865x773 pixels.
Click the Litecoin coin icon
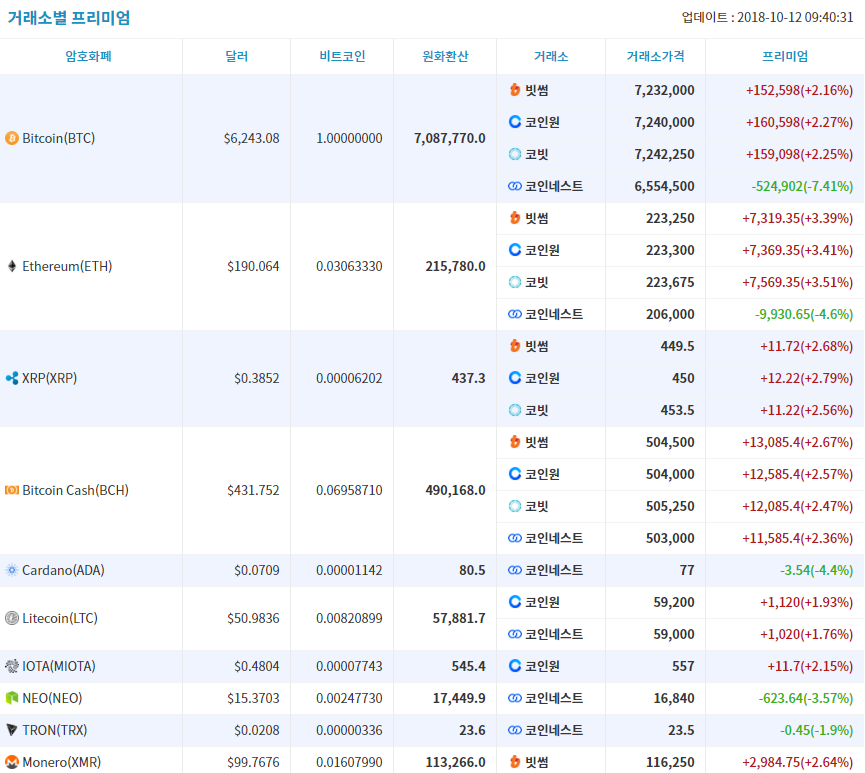pos(12,618)
